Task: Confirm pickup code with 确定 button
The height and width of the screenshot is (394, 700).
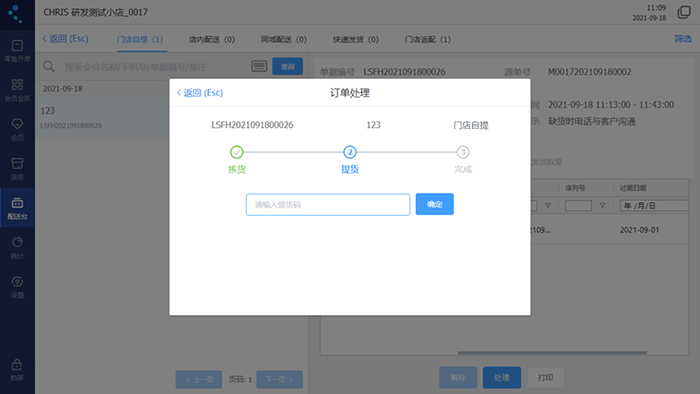Action: tap(434, 204)
